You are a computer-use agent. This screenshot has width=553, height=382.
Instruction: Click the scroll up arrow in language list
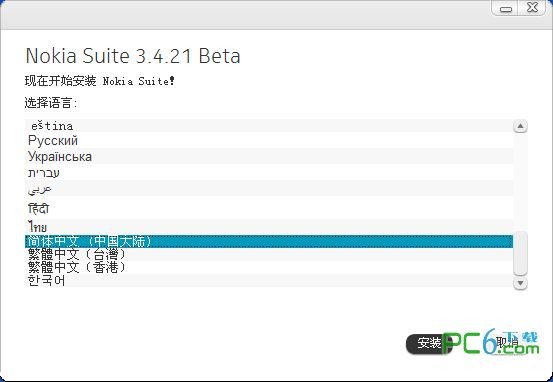[520, 126]
